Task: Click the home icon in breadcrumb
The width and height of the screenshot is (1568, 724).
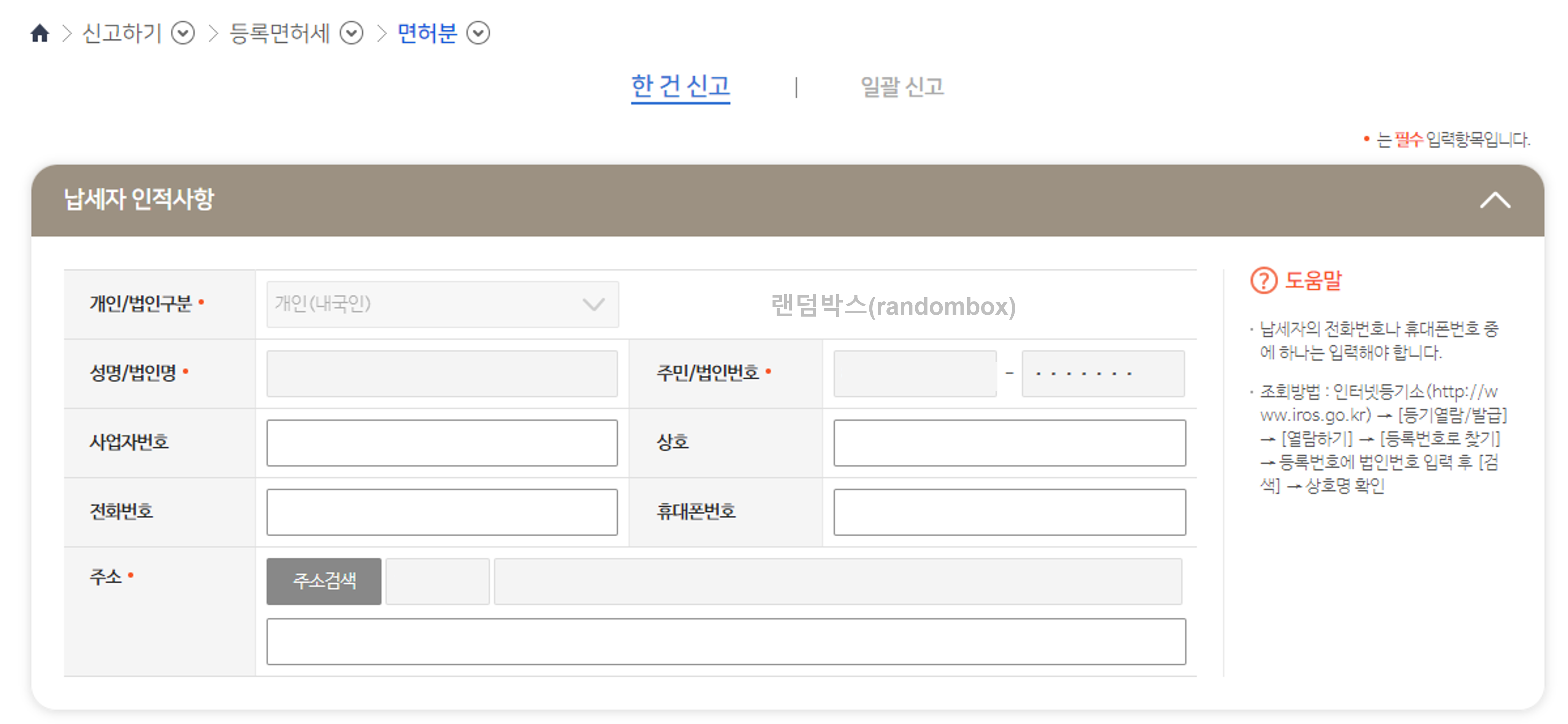Action: [x=40, y=33]
